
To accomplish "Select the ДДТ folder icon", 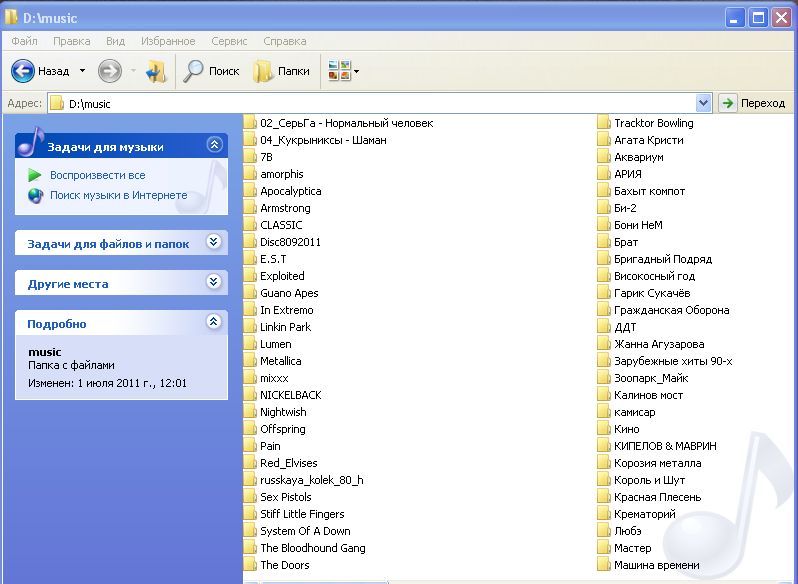I will pos(604,327).
